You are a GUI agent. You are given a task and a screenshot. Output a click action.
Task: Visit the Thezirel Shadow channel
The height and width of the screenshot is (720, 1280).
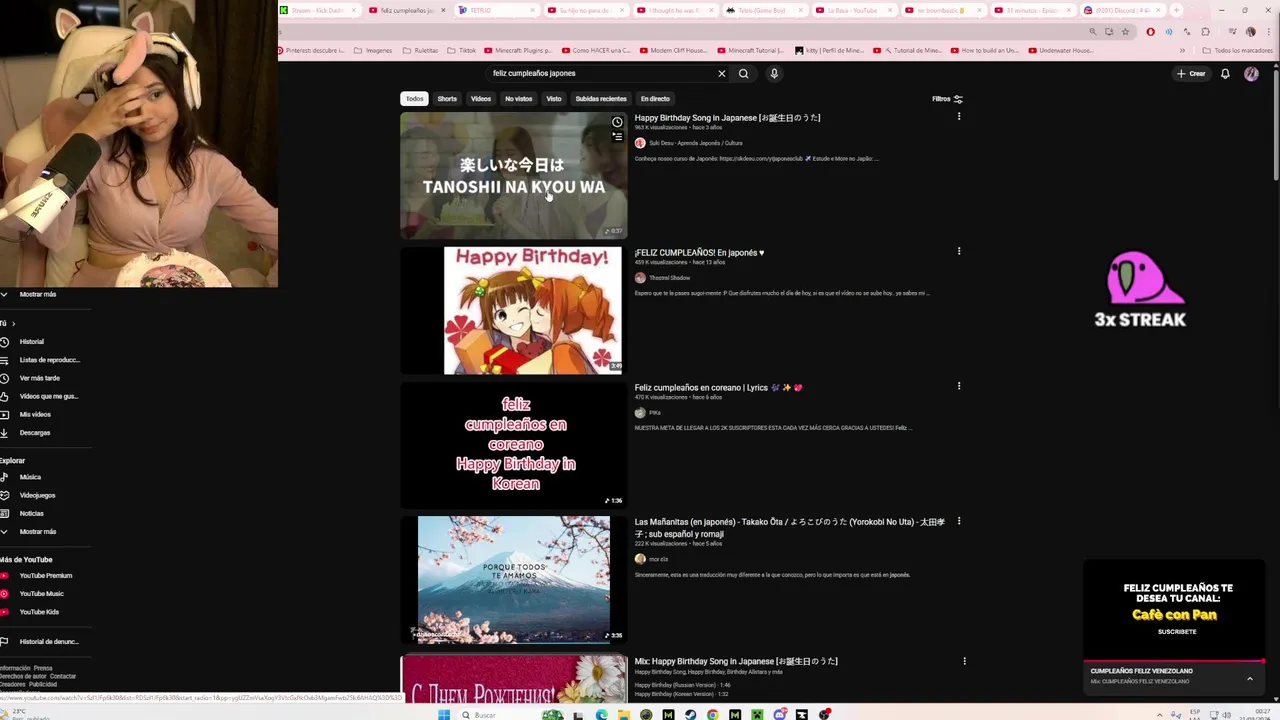(x=669, y=278)
